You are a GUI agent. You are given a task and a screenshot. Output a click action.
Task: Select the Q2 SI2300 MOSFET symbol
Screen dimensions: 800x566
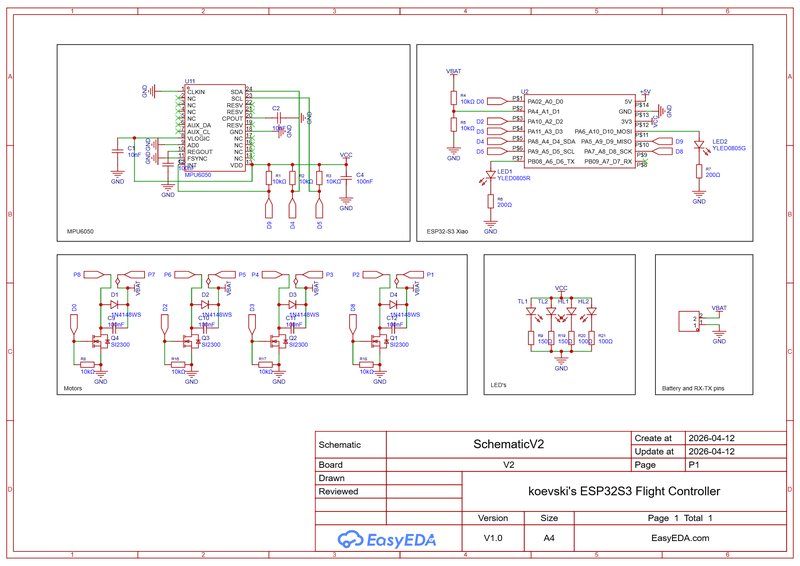[x=279, y=340]
